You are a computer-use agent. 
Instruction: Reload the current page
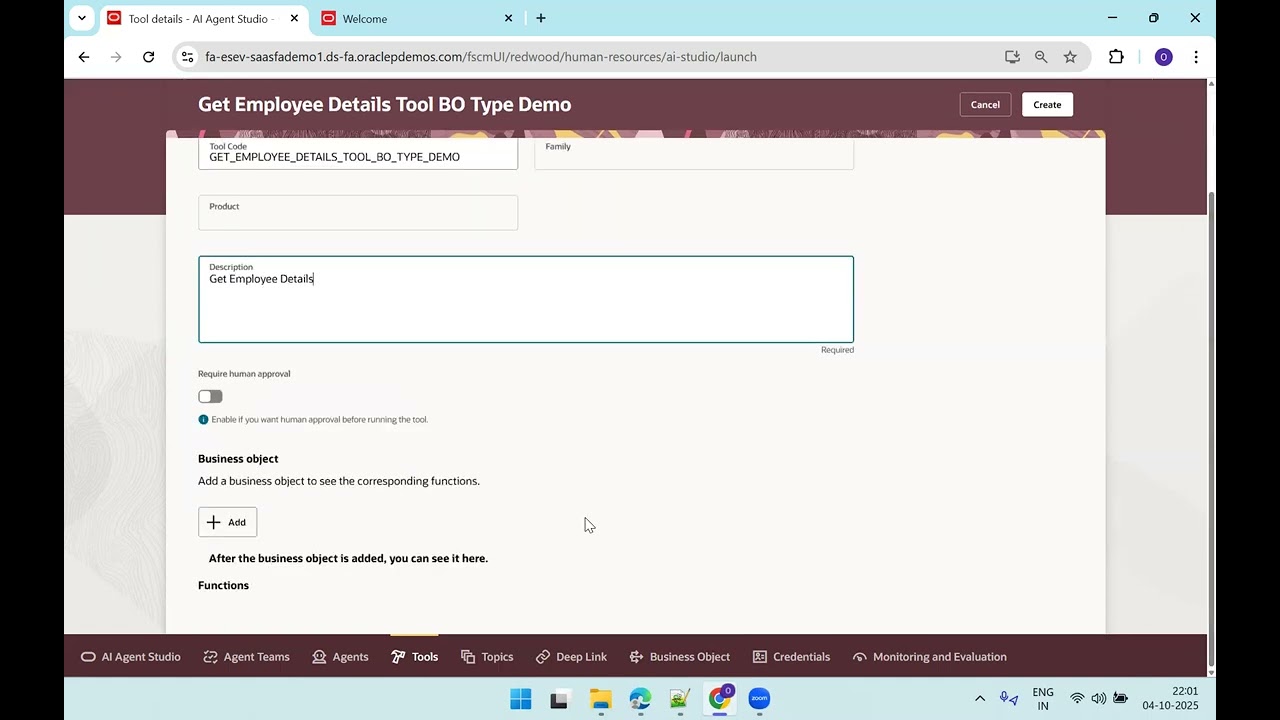(148, 57)
